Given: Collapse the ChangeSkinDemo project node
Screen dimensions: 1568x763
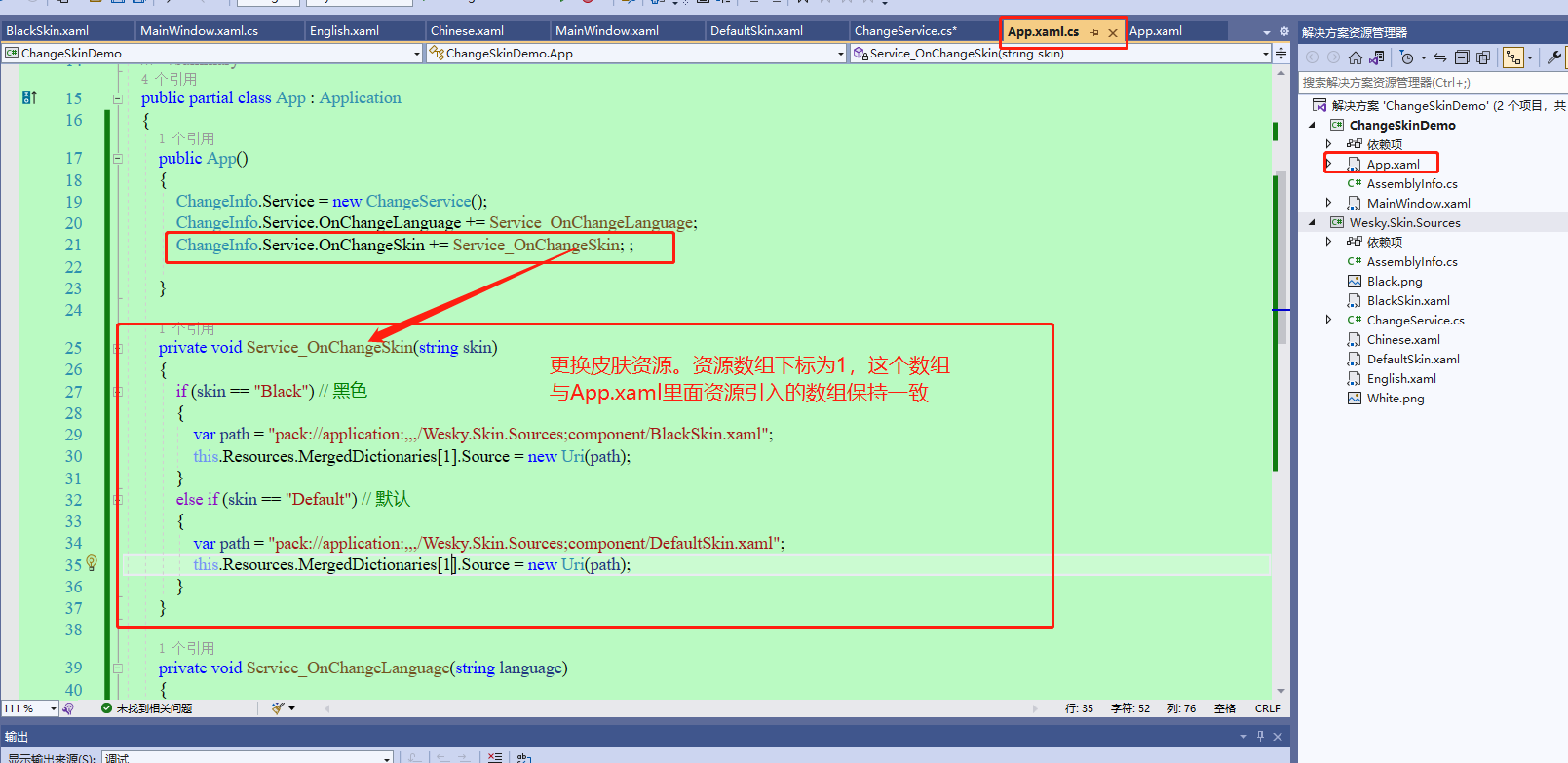Looking at the screenshot, I should click(x=1312, y=125).
